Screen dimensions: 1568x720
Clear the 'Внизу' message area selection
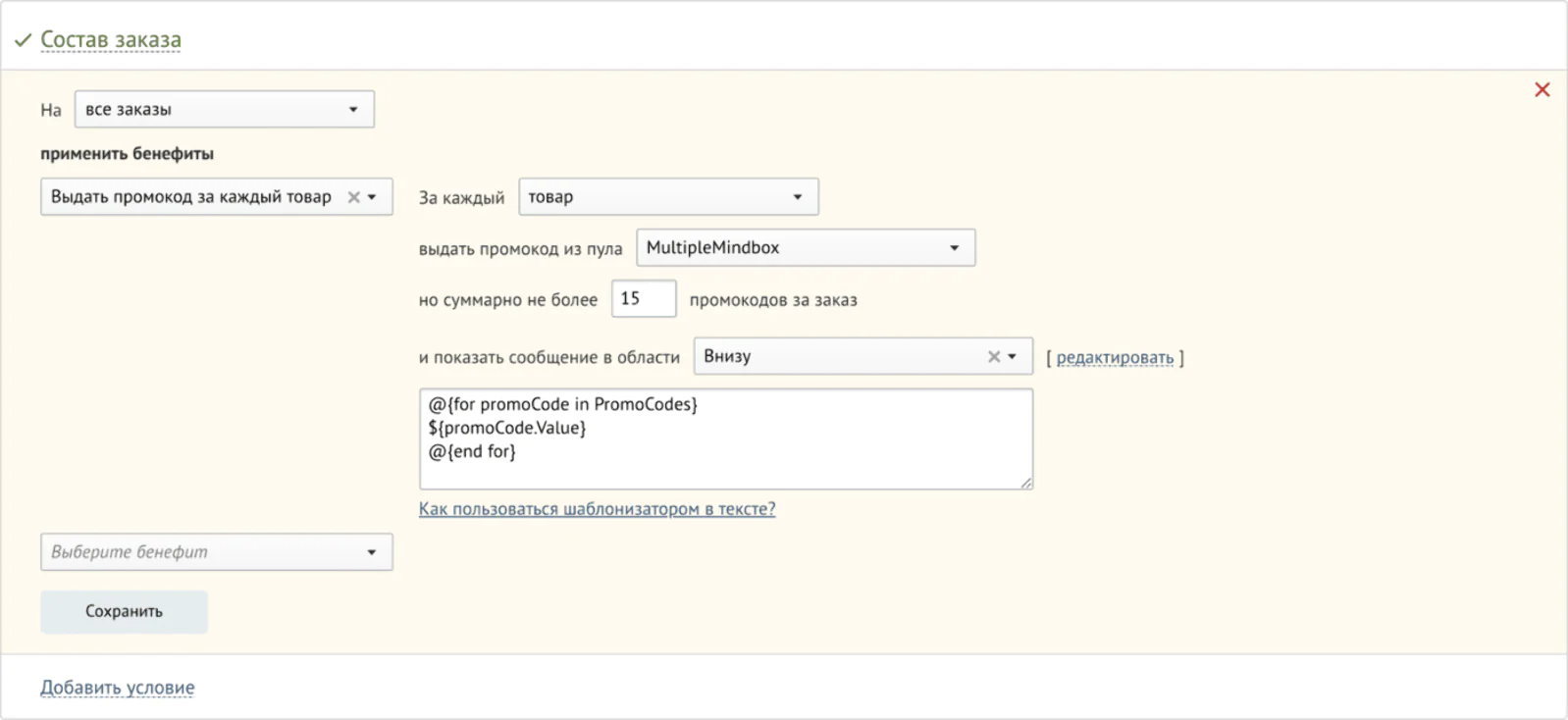point(993,356)
